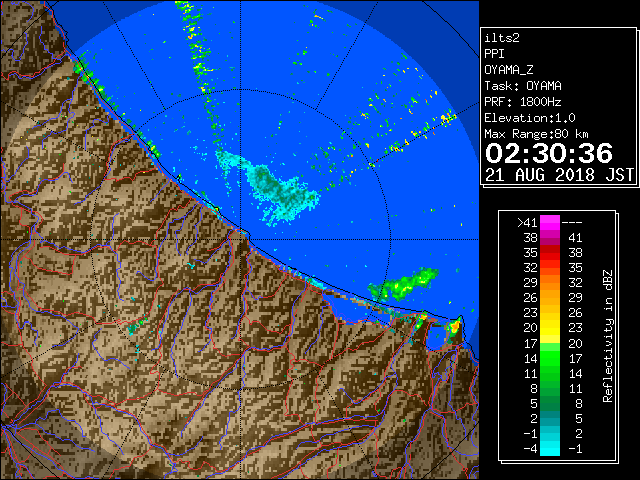
Task: Click the 'PPI' scan type text
Action: [494, 54]
